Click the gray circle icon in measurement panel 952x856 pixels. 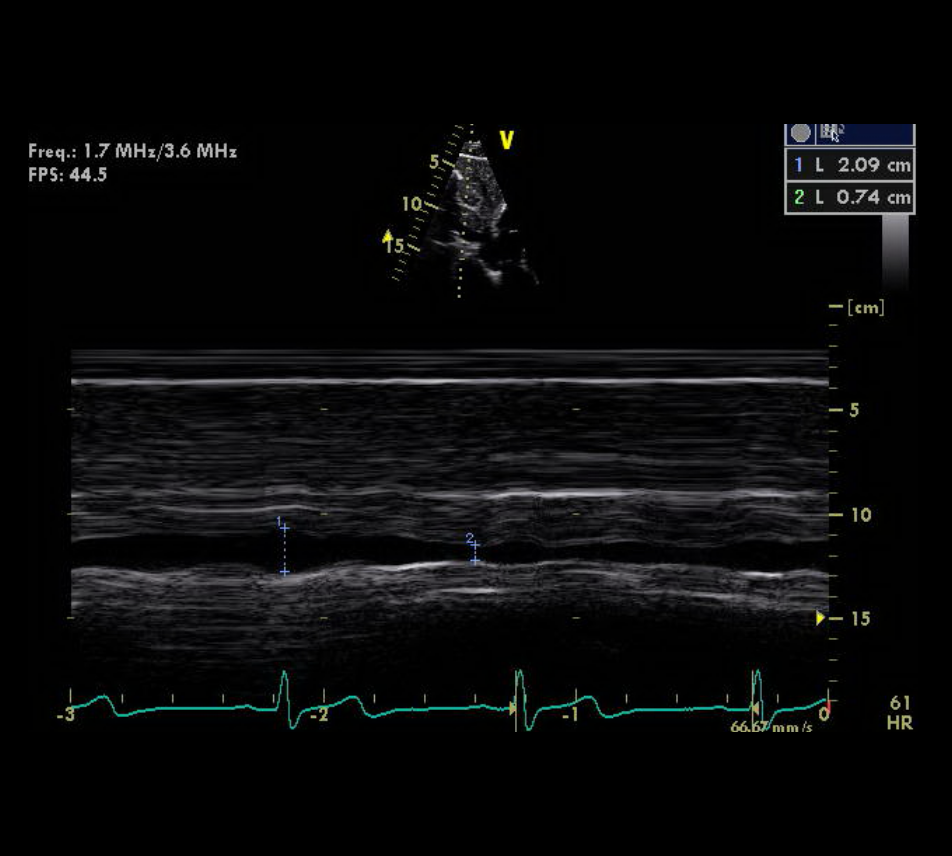tap(801, 133)
